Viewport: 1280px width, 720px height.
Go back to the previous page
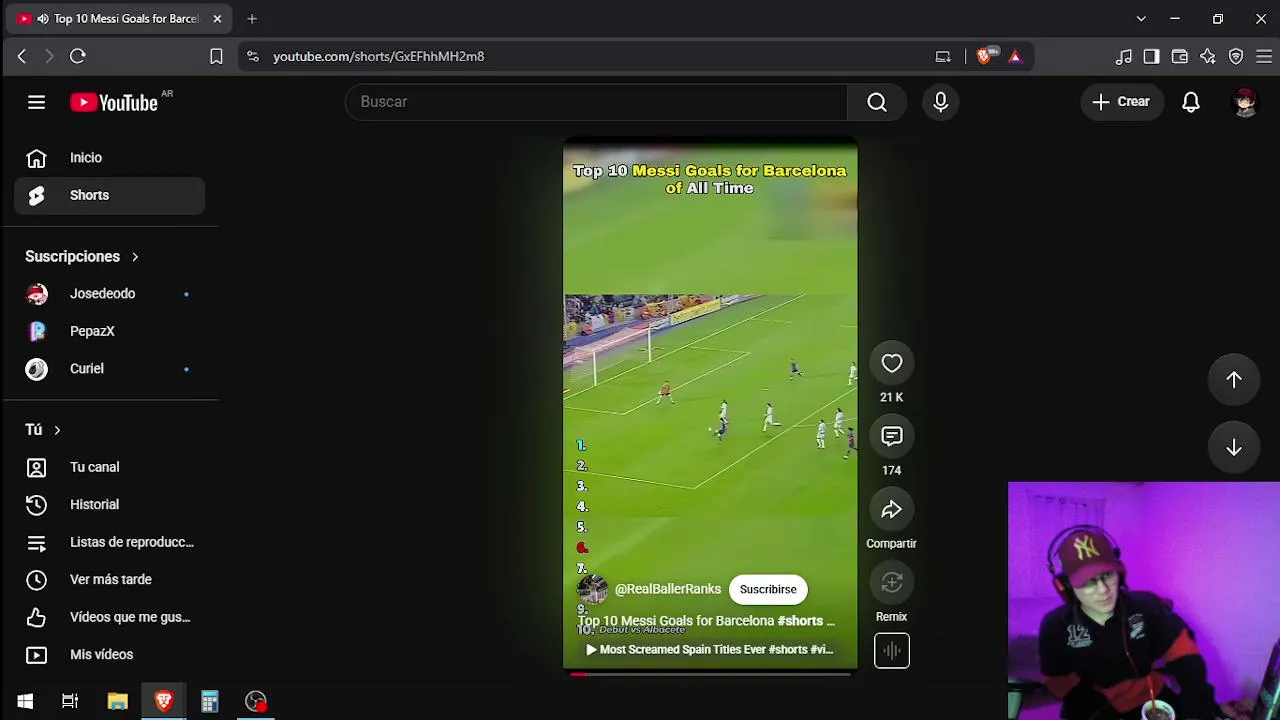tap(21, 56)
